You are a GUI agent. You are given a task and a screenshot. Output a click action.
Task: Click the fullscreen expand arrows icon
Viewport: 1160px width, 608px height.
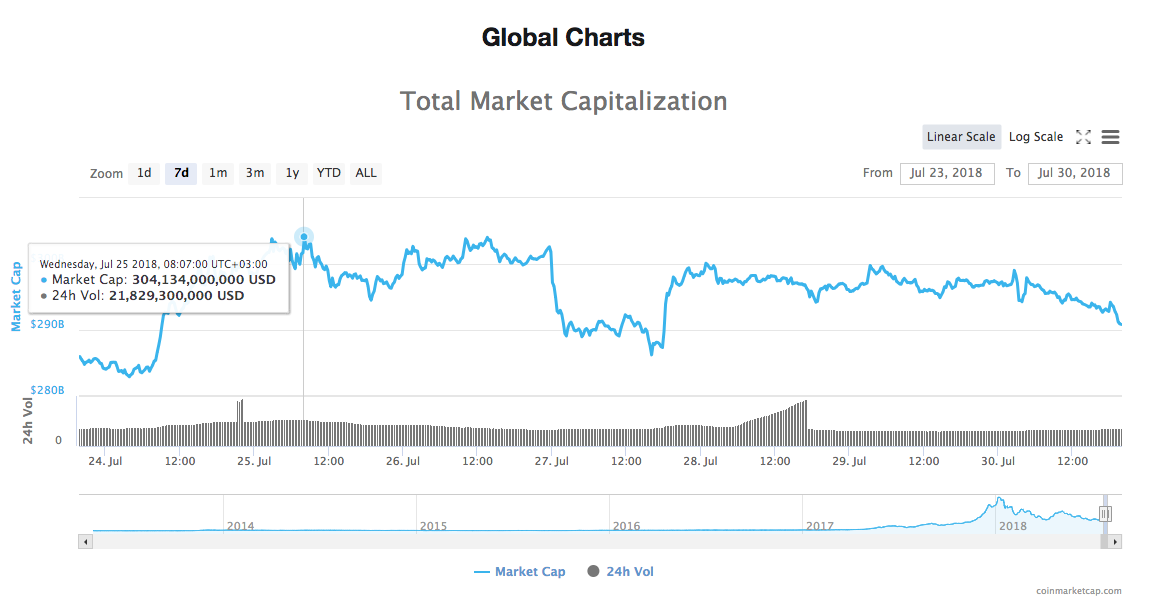tap(1083, 136)
